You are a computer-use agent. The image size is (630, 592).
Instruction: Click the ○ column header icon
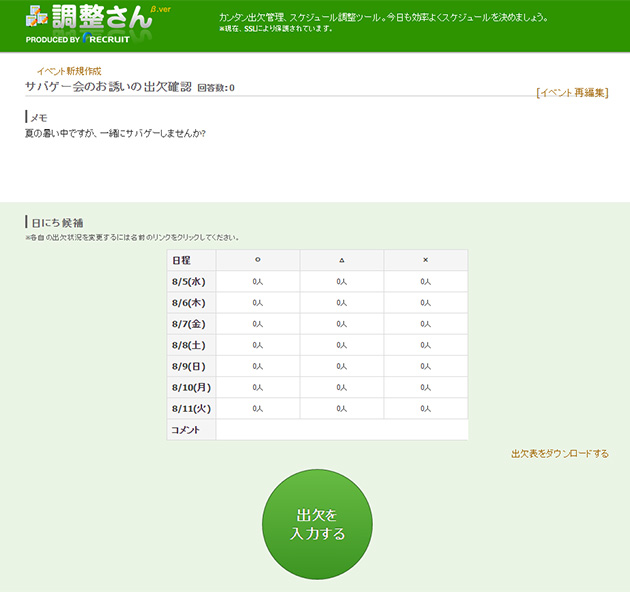pos(257,260)
